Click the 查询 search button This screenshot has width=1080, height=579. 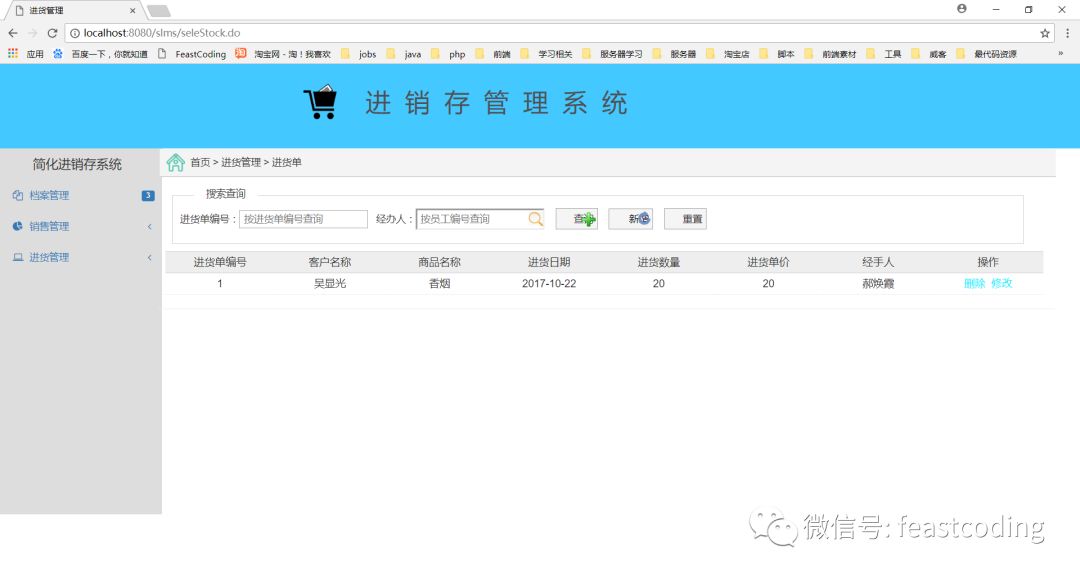[x=577, y=219]
